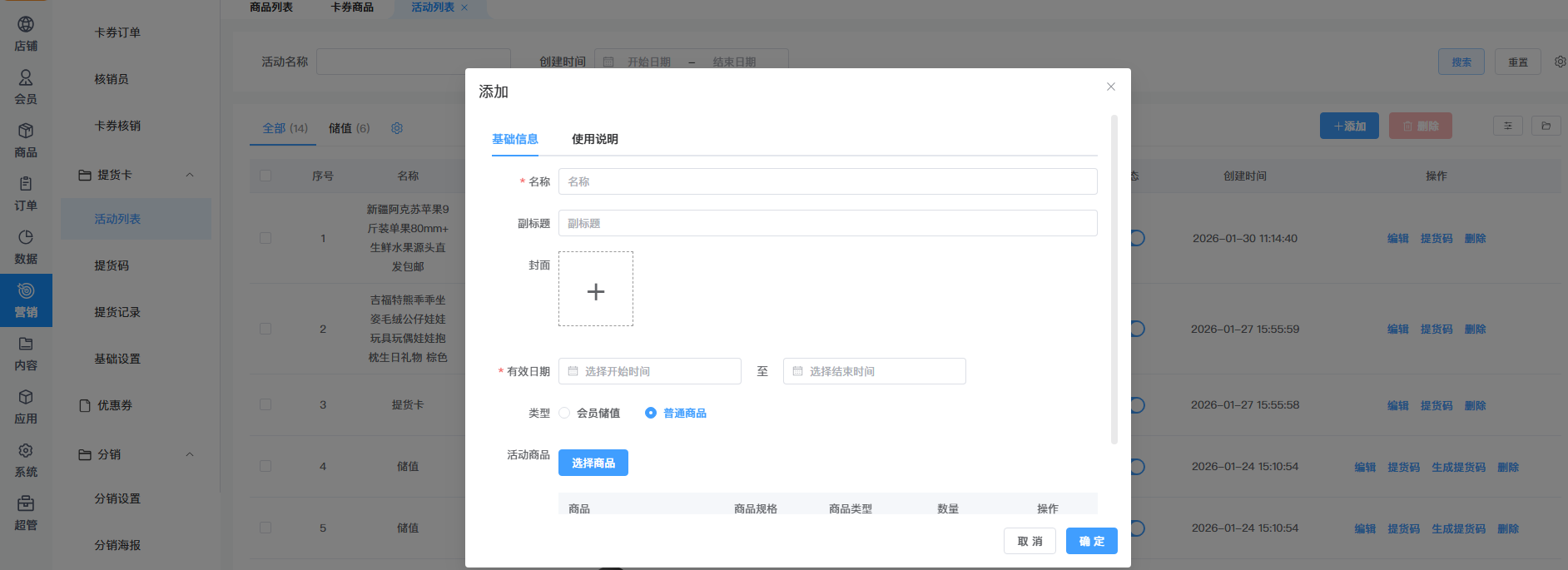Open the 应用 apps sidebar icon

click(x=26, y=406)
